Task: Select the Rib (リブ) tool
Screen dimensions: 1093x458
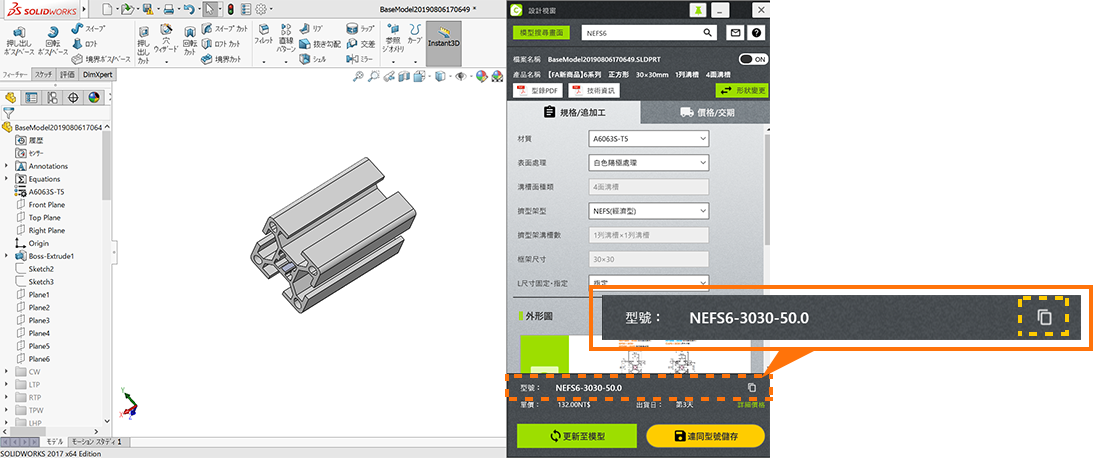Action: 311,29
